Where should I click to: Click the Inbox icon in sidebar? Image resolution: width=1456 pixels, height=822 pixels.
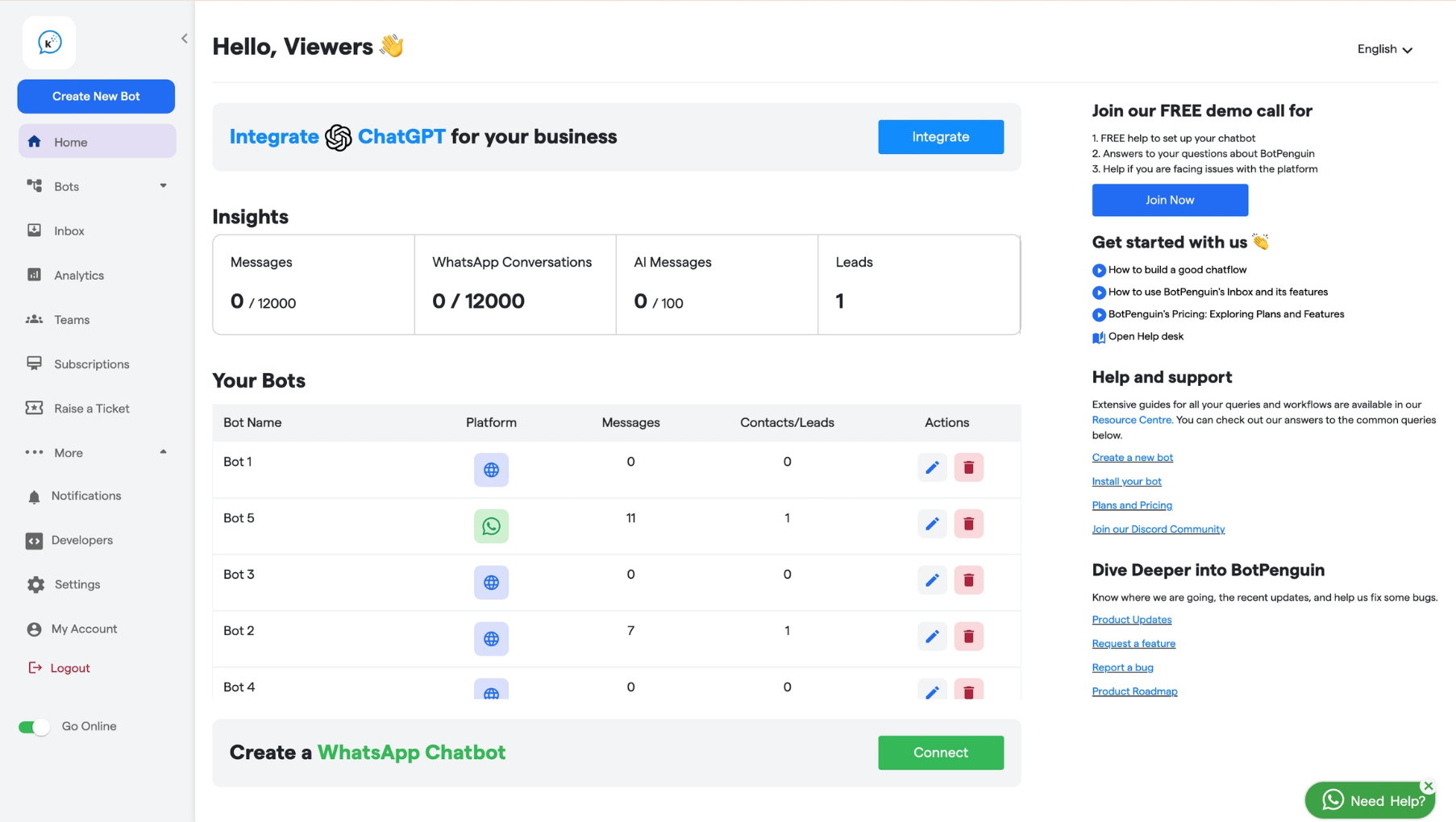click(34, 230)
